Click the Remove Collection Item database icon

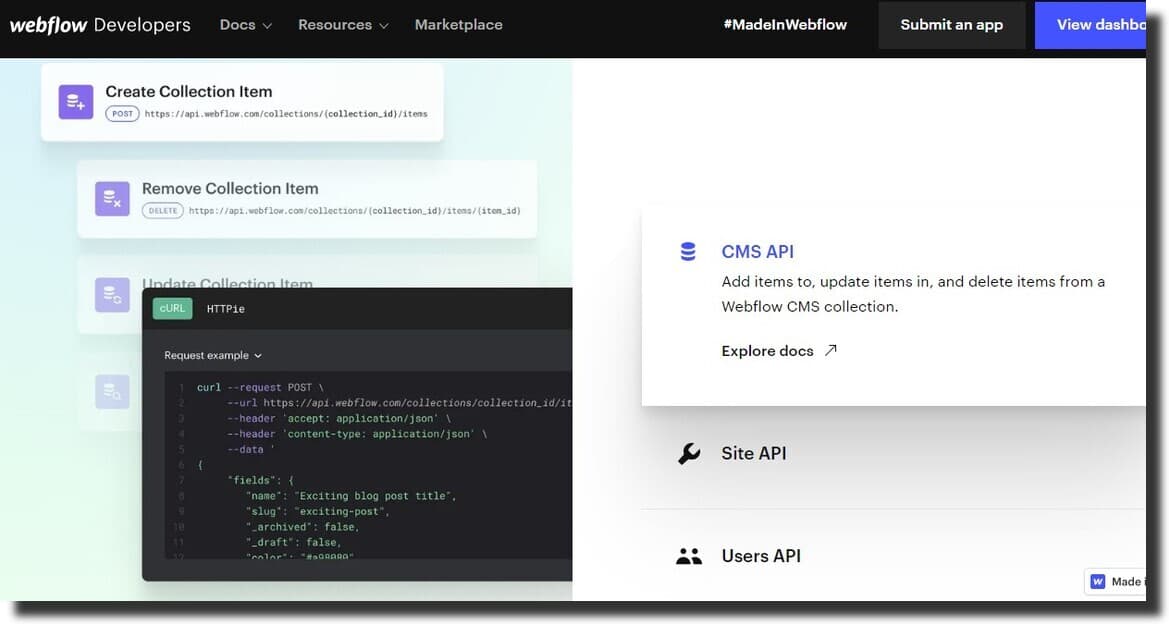(x=113, y=198)
